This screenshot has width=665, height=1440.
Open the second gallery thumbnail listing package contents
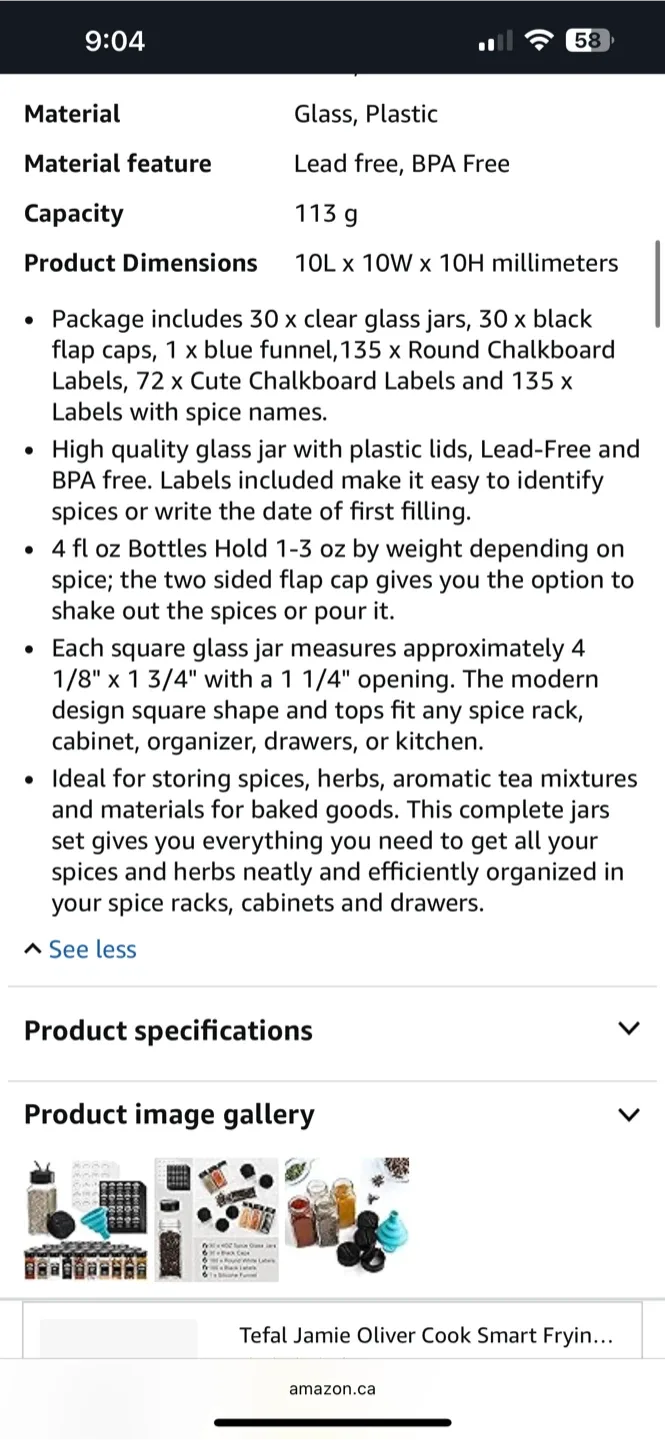point(216,1219)
